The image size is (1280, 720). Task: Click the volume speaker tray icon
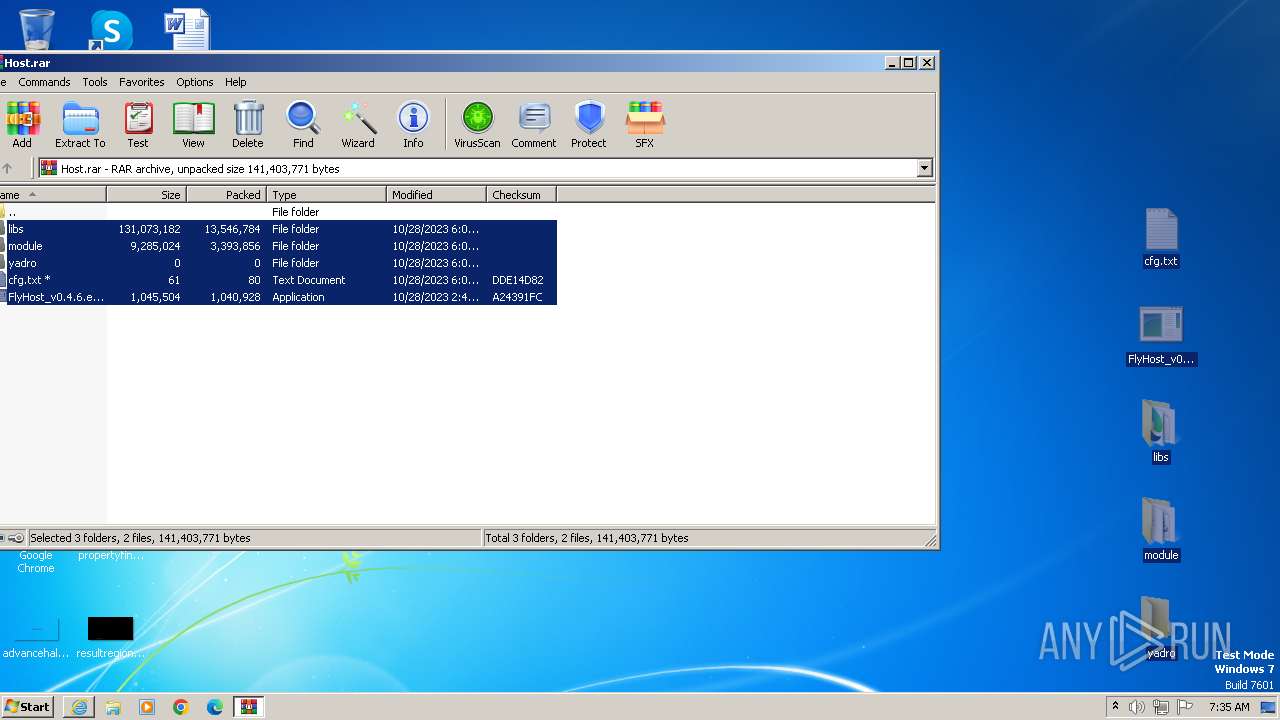[x=1137, y=707]
